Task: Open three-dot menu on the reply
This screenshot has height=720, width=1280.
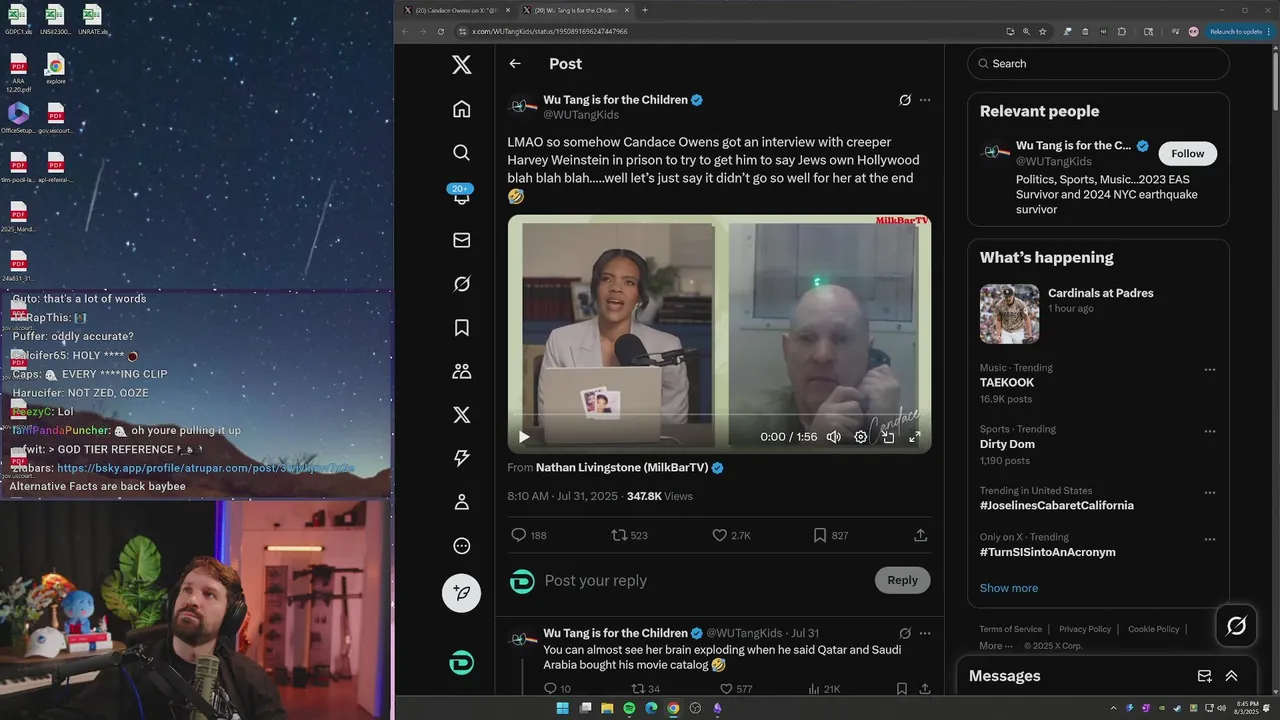Action: pyautogui.click(x=925, y=633)
